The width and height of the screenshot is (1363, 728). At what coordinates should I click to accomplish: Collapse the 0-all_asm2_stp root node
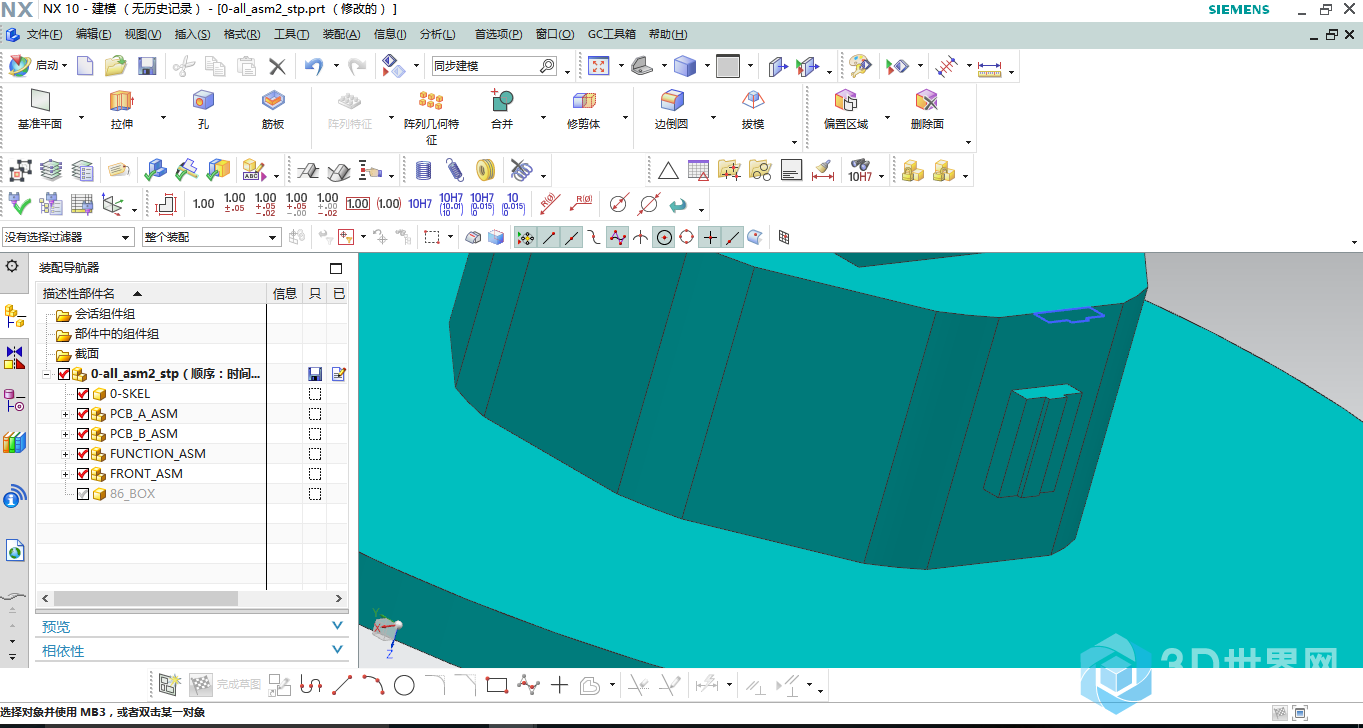[46, 374]
